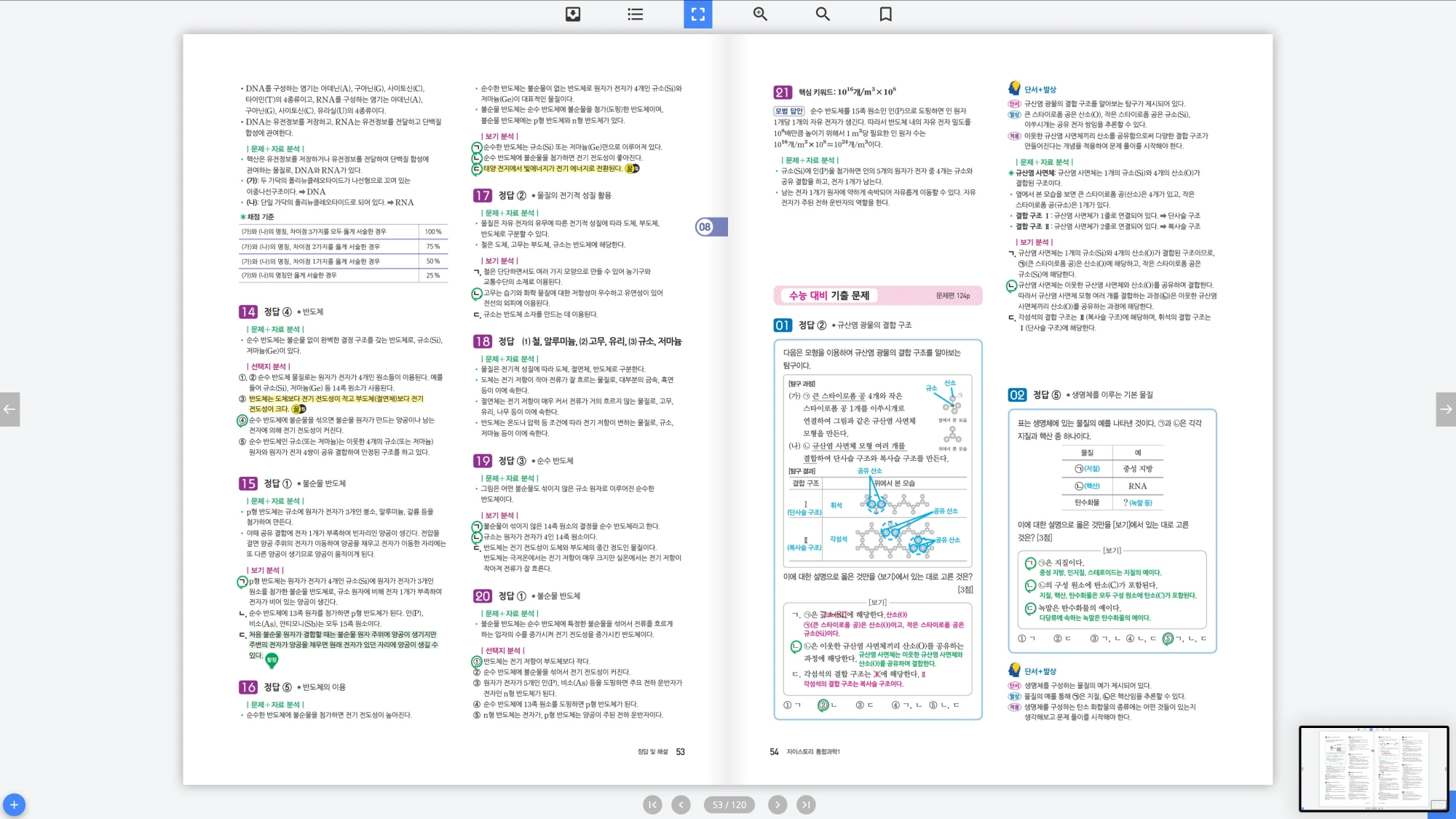Screen dimensions: 1456x819
Task: Click the 수능 대비 기출 문제 header
Action: (829, 296)
